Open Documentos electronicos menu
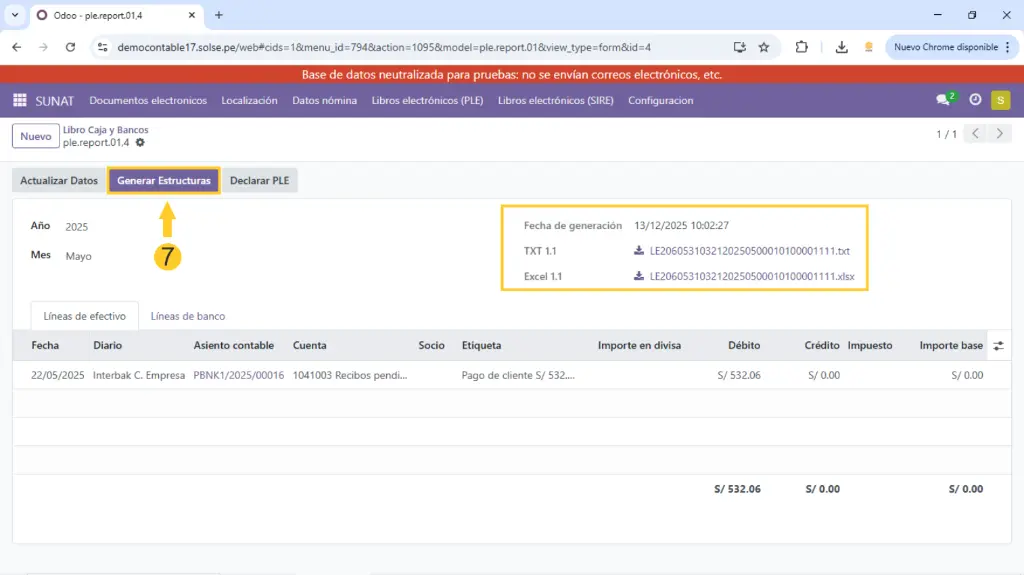 tap(148, 100)
